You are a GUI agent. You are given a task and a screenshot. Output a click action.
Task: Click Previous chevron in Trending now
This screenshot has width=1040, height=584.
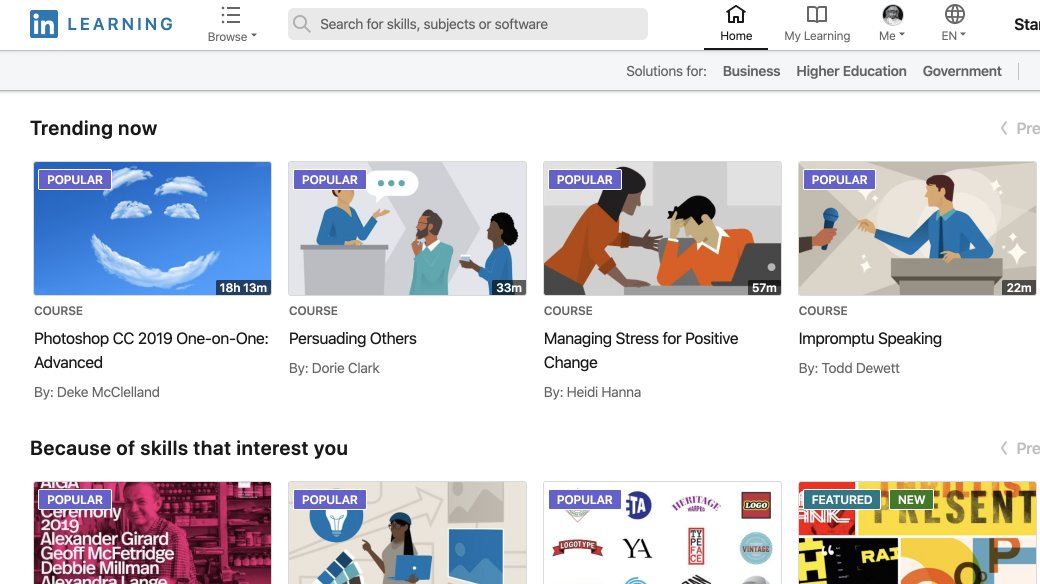(x=1004, y=128)
